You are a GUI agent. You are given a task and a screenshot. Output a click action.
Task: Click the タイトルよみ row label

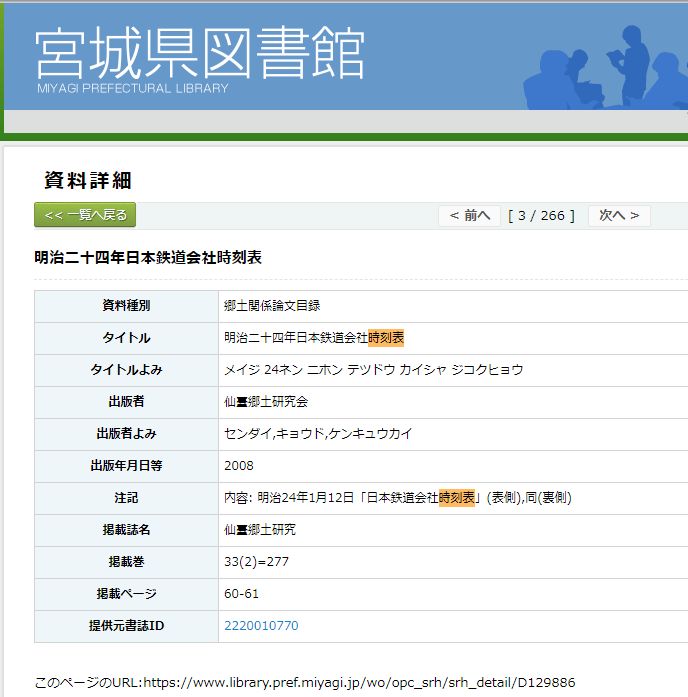point(126,370)
